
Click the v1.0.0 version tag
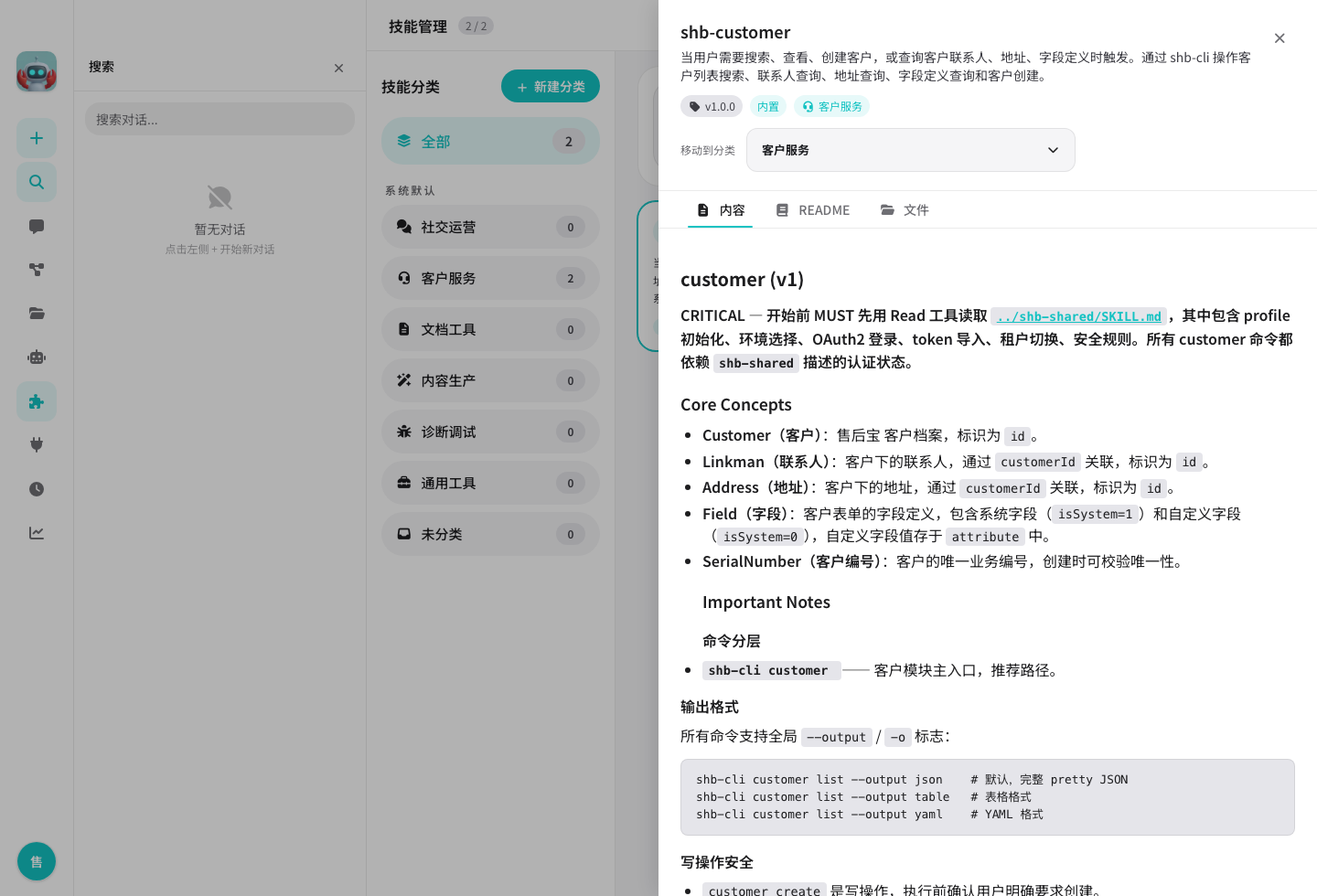point(712,106)
